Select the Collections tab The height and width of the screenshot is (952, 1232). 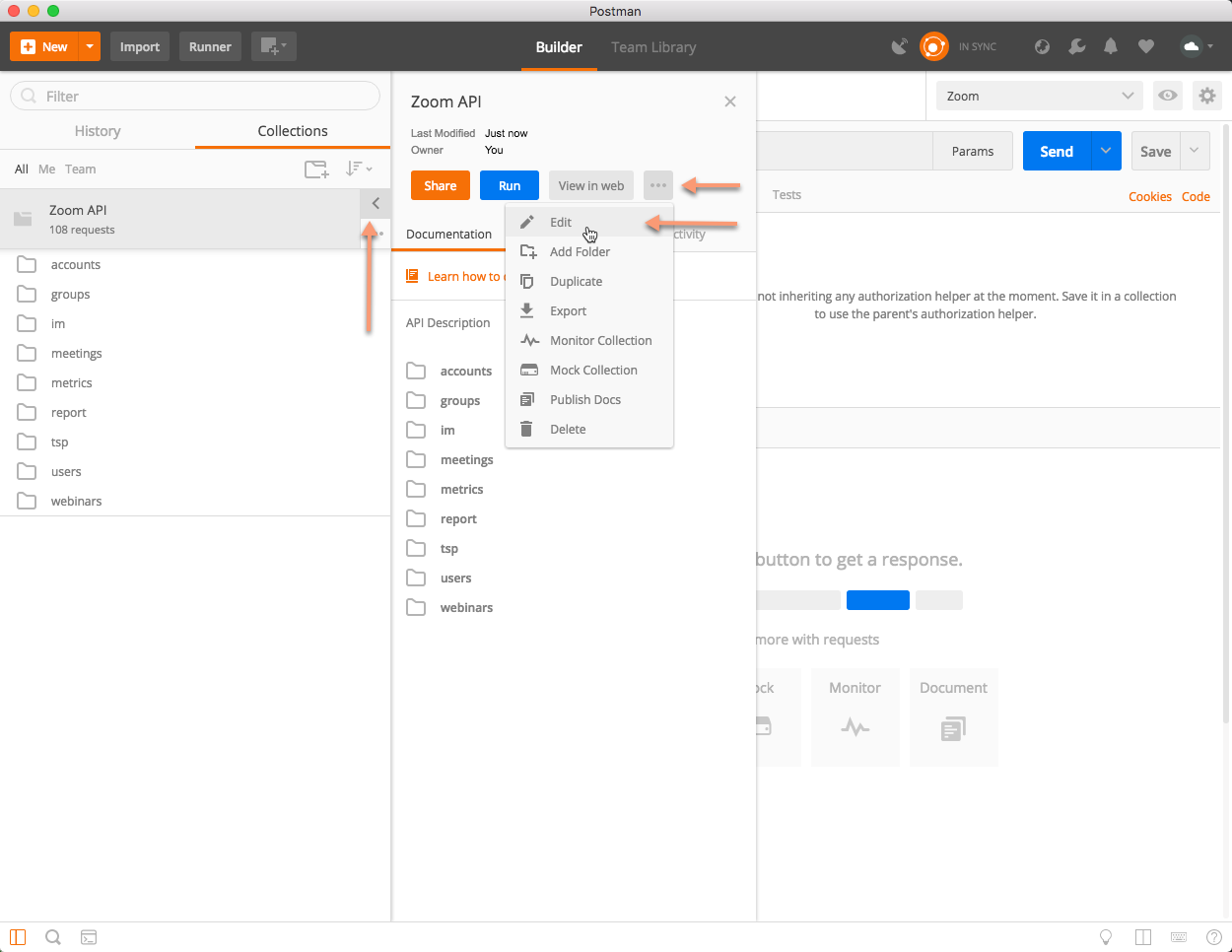point(293,131)
